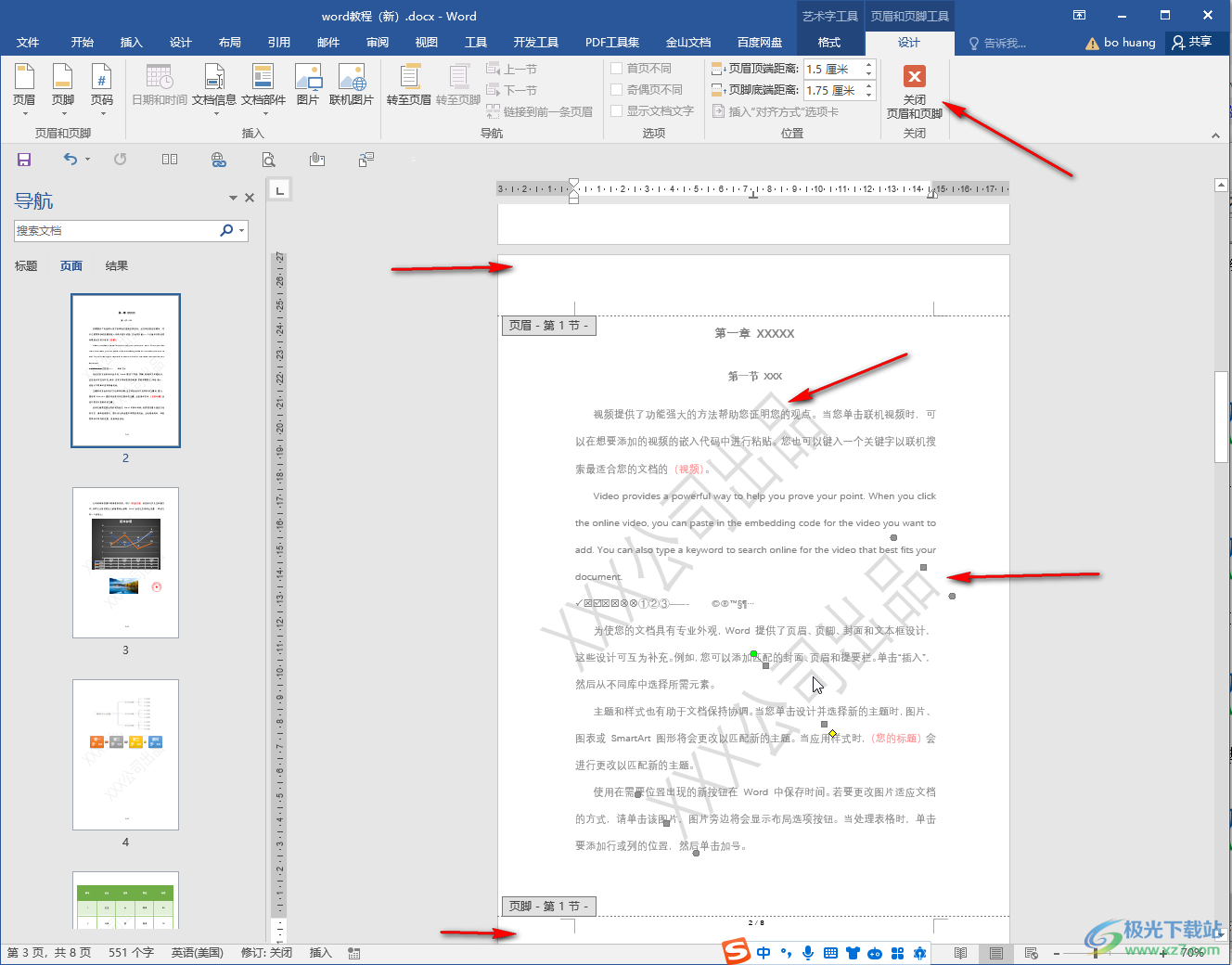Viewport: 1232px width, 965px height.
Task: Switch to web layout view in status bar
Action: pos(1032,953)
